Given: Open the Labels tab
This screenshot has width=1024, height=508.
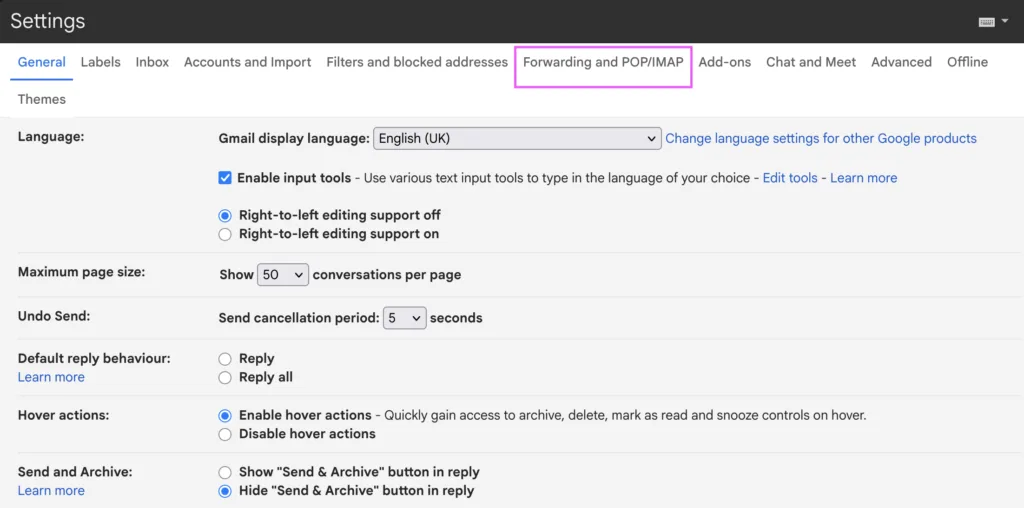Looking at the screenshot, I should 101,62.
